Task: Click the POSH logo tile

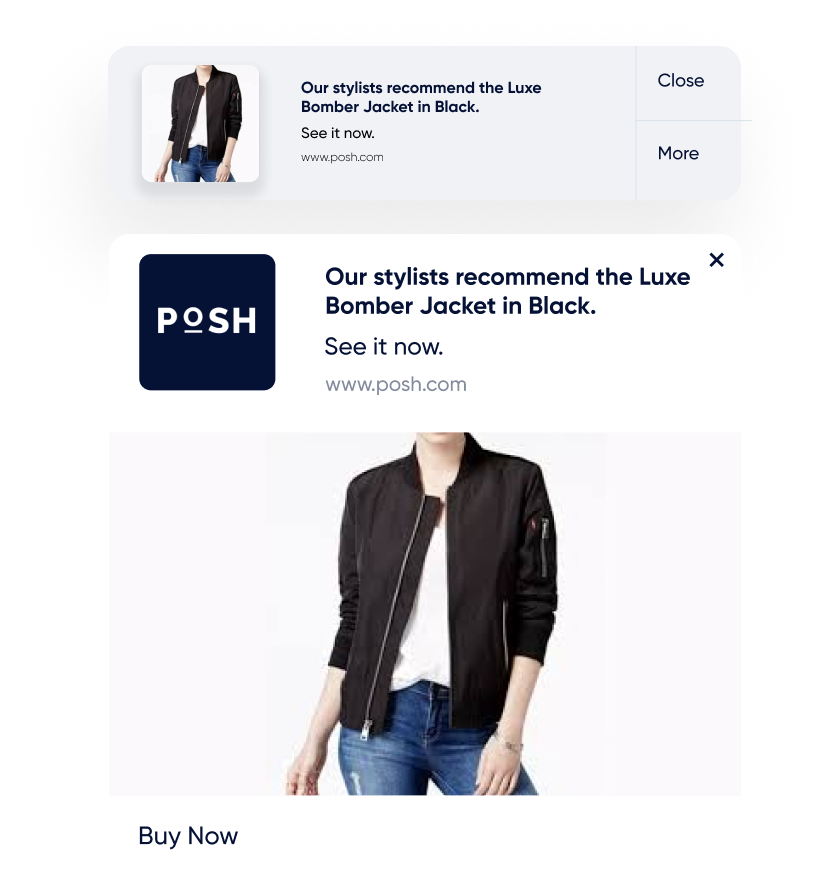Action: point(207,322)
